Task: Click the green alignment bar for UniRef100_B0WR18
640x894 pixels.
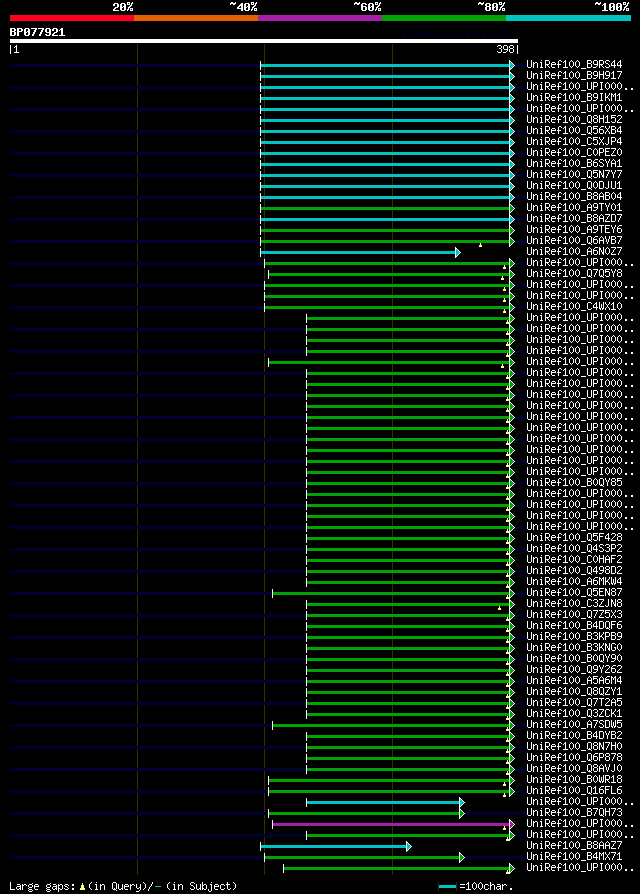Action: pyautogui.click(x=391, y=781)
